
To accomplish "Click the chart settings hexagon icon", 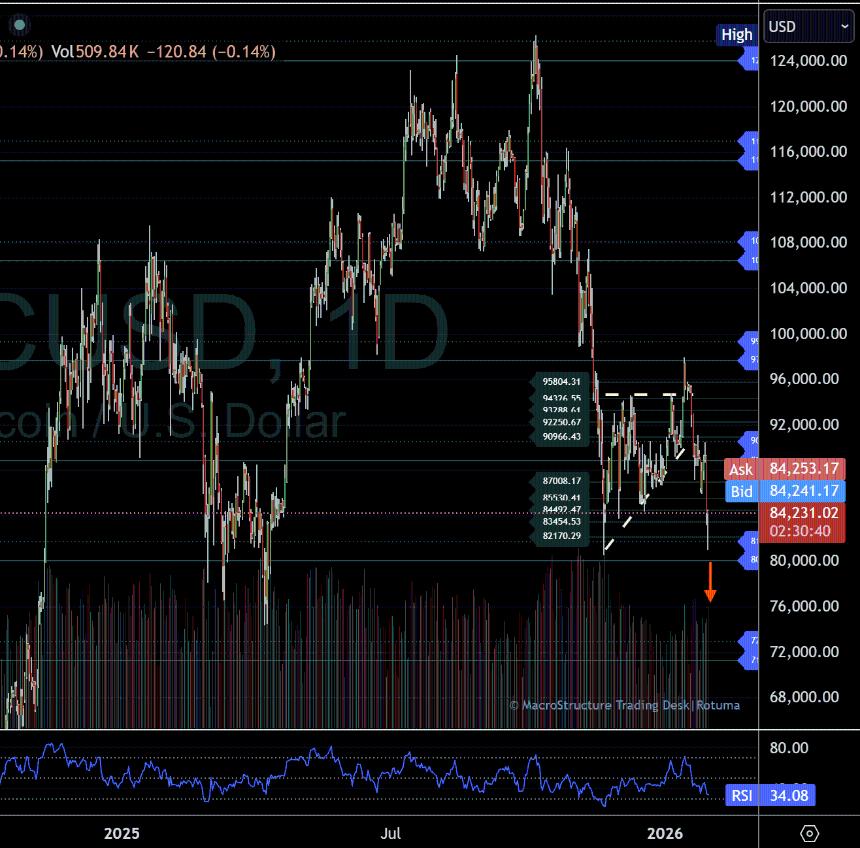I will [810, 833].
